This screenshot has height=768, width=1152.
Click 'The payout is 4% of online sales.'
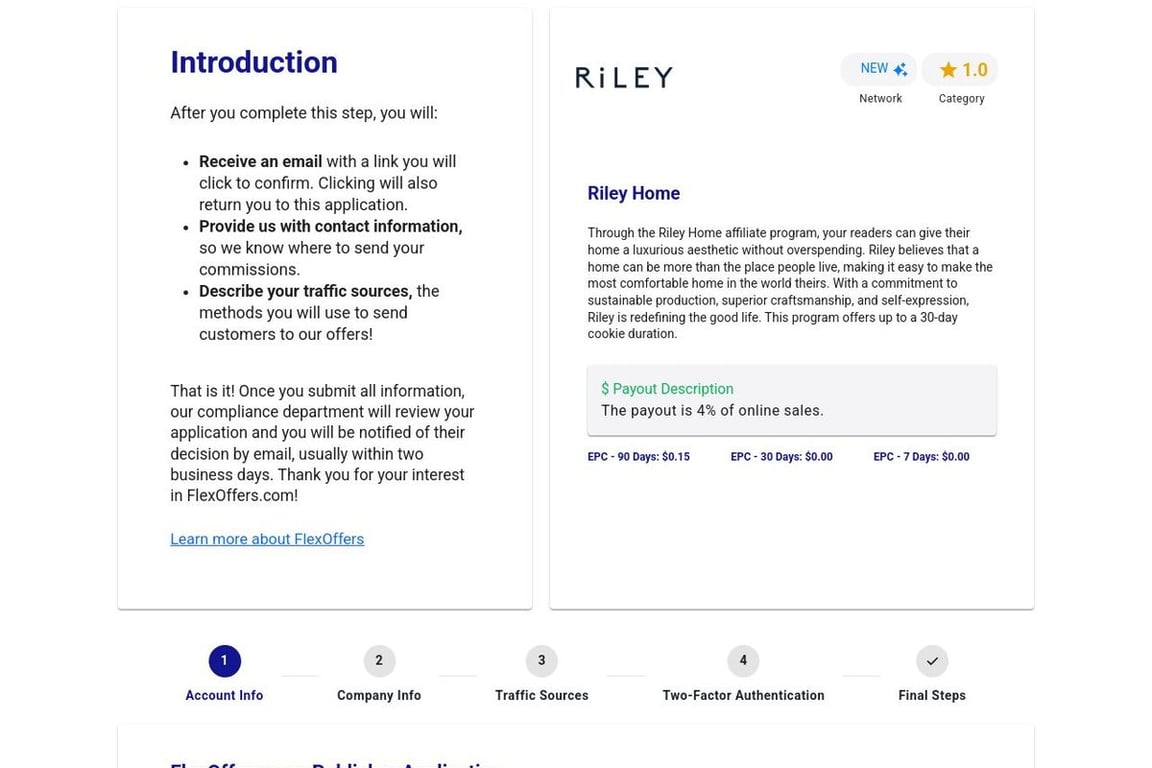[712, 410]
